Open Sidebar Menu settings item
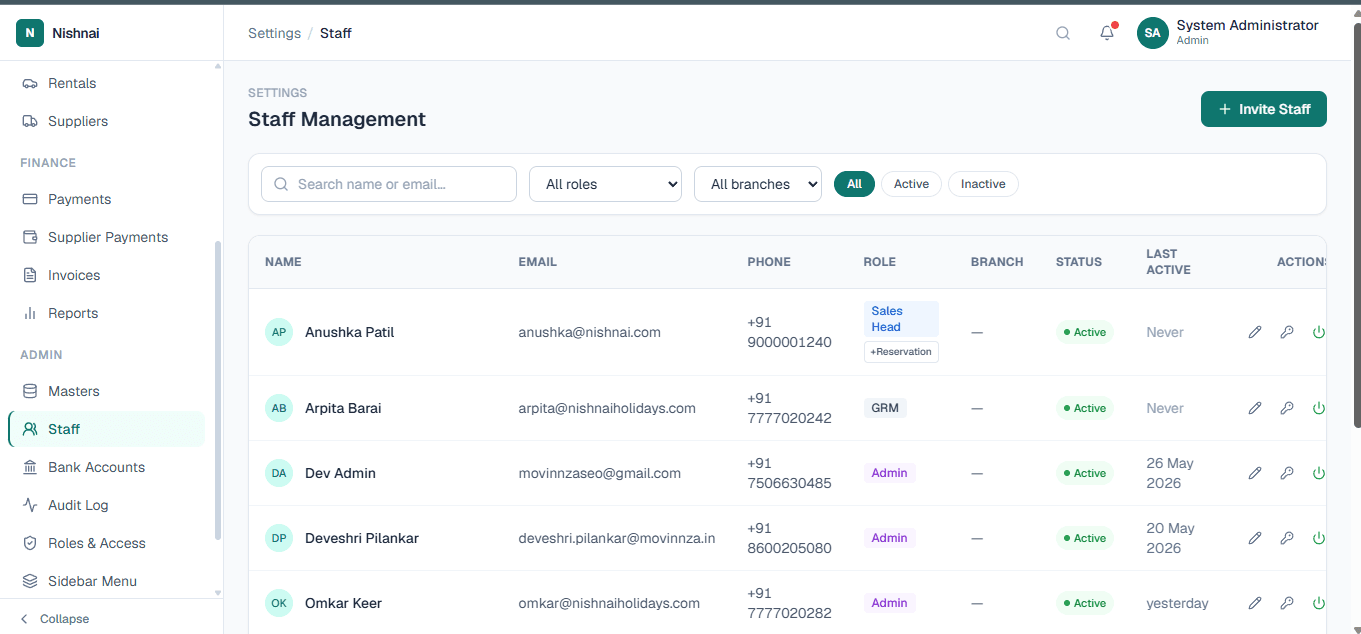Image resolution: width=1361 pixels, height=634 pixels. pyautogui.click(x=106, y=581)
